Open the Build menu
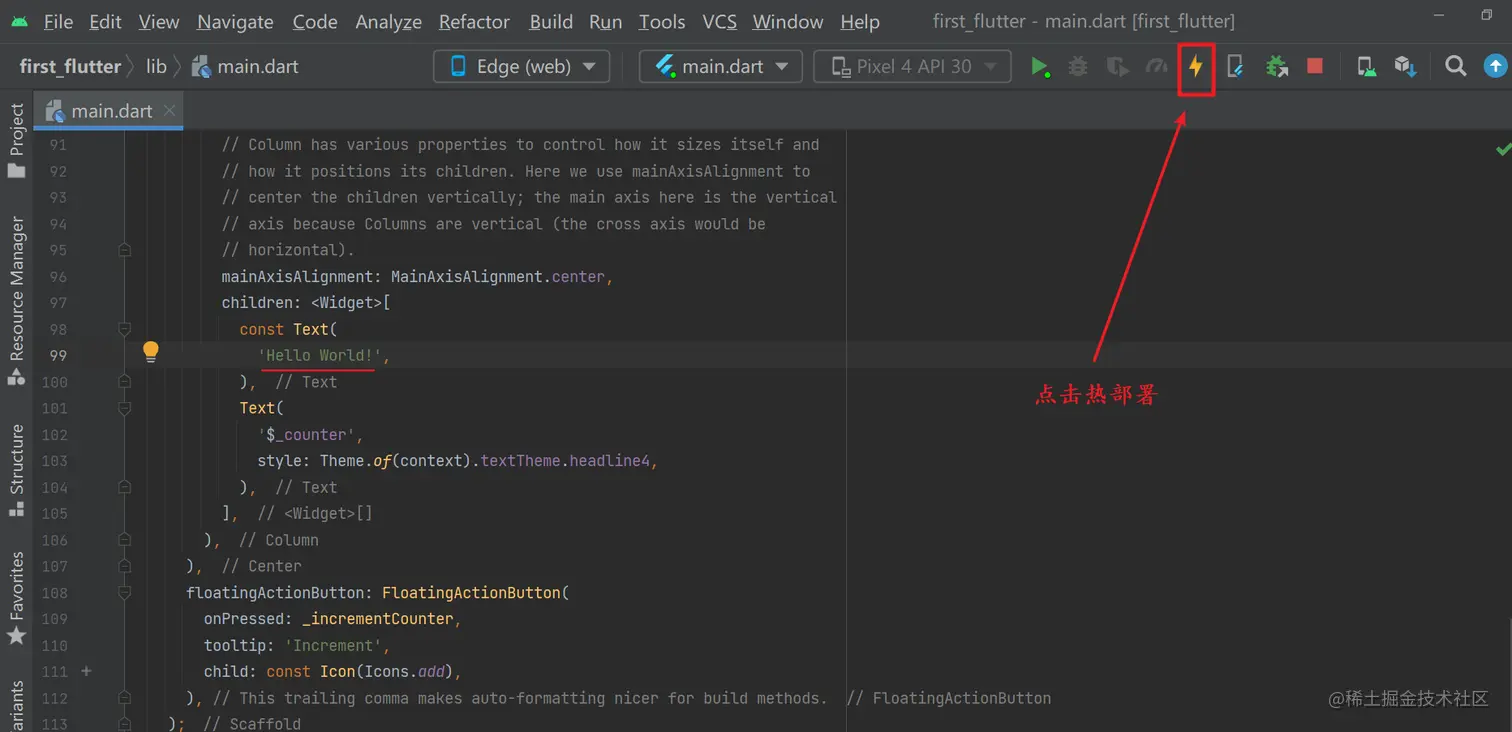The height and width of the screenshot is (732, 1512). (x=551, y=21)
